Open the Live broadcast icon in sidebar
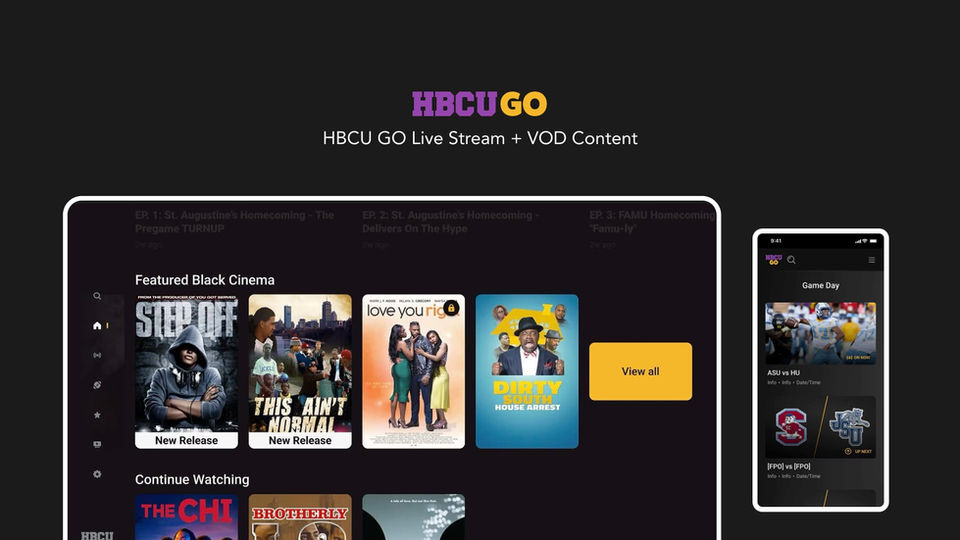The width and height of the screenshot is (960, 540). [x=97, y=355]
